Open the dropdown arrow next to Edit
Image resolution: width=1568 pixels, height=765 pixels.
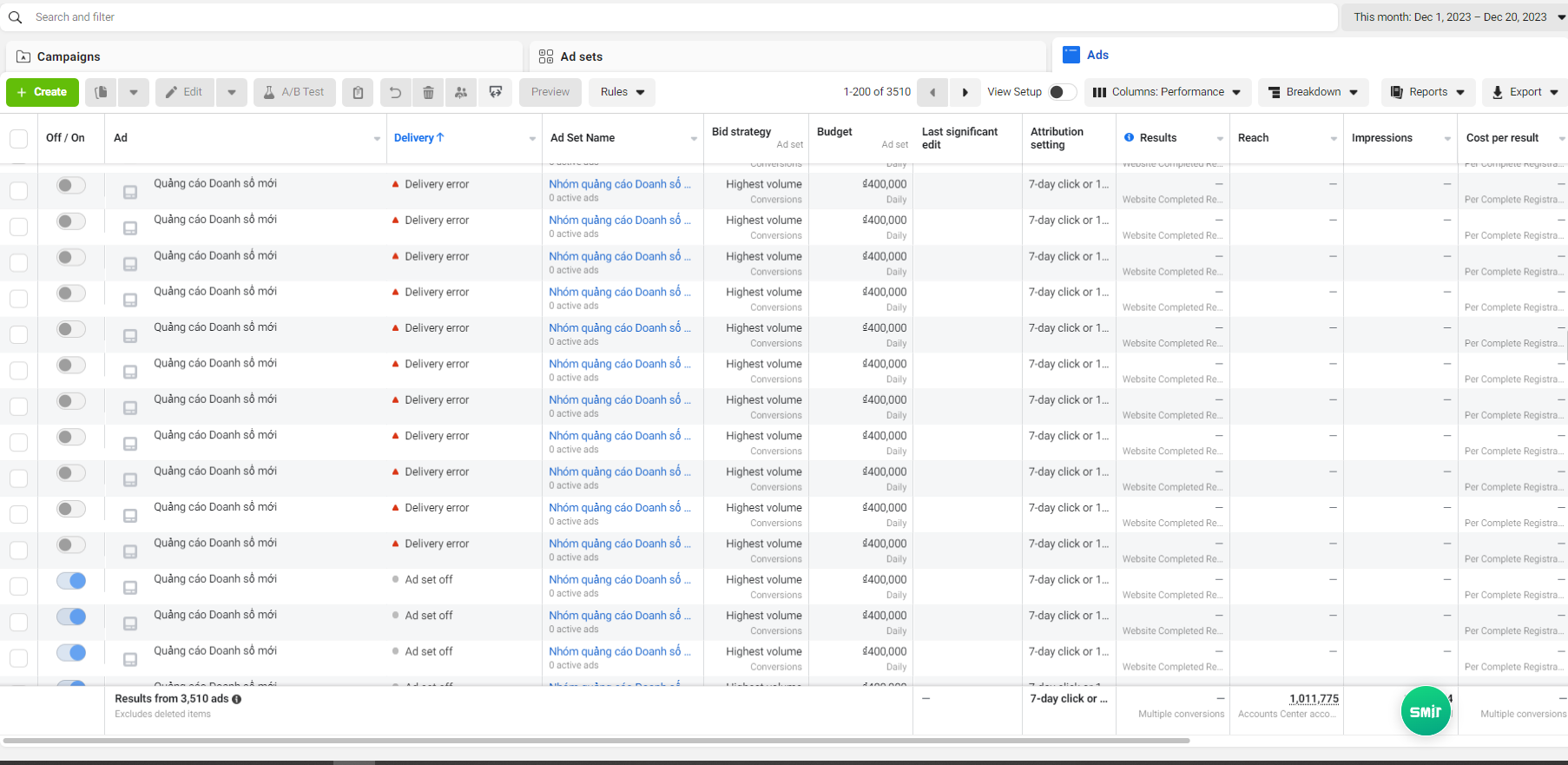232,92
